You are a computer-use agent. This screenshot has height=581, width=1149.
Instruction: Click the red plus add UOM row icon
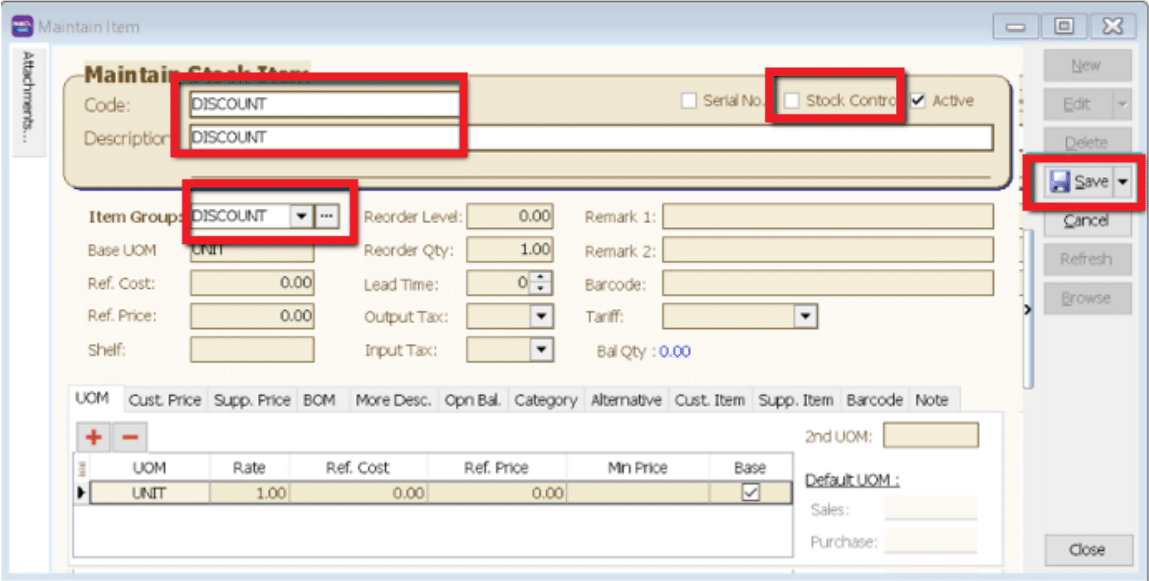[x=94, y=437]
